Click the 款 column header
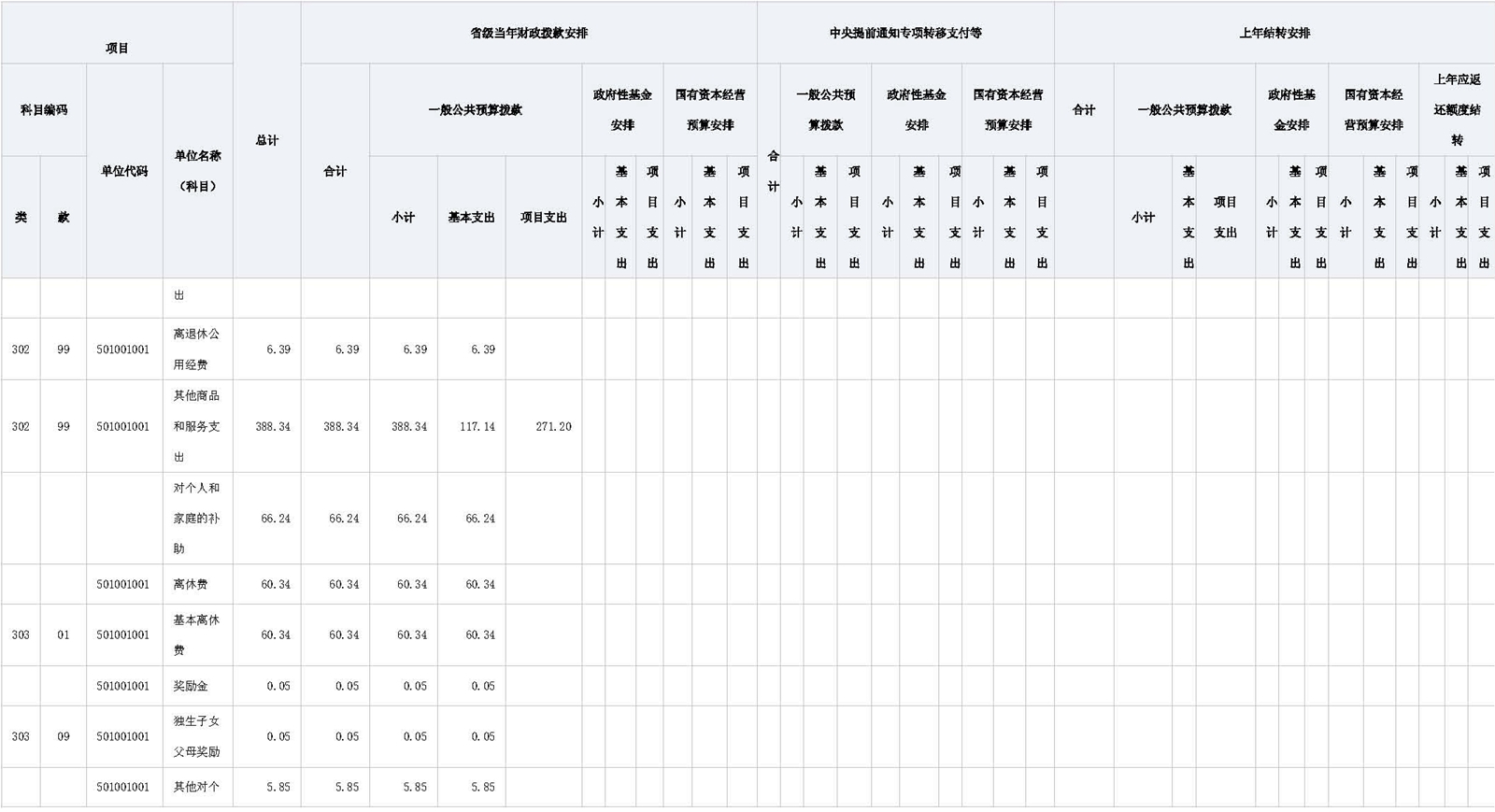The image size is (1495, 812). coord(64,217)
